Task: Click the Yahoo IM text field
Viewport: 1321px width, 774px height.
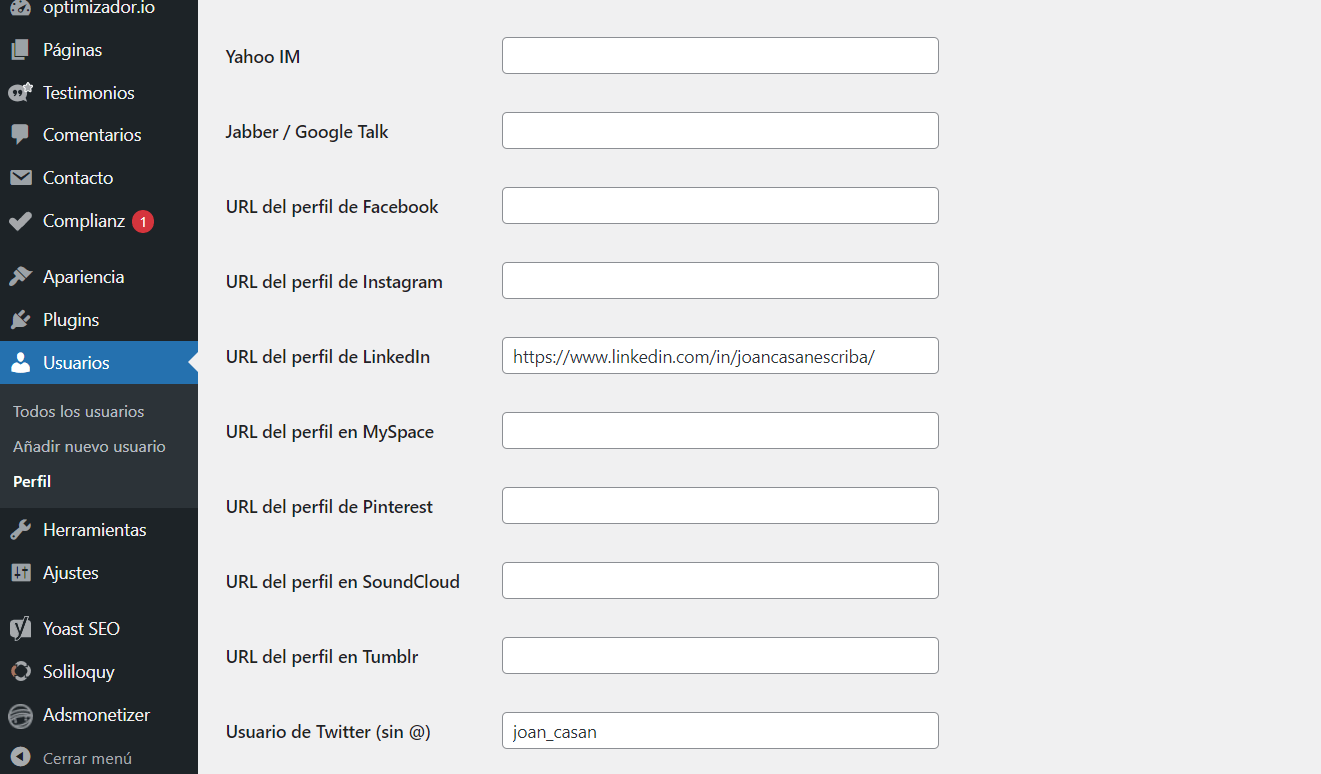Action: (720, 56)
